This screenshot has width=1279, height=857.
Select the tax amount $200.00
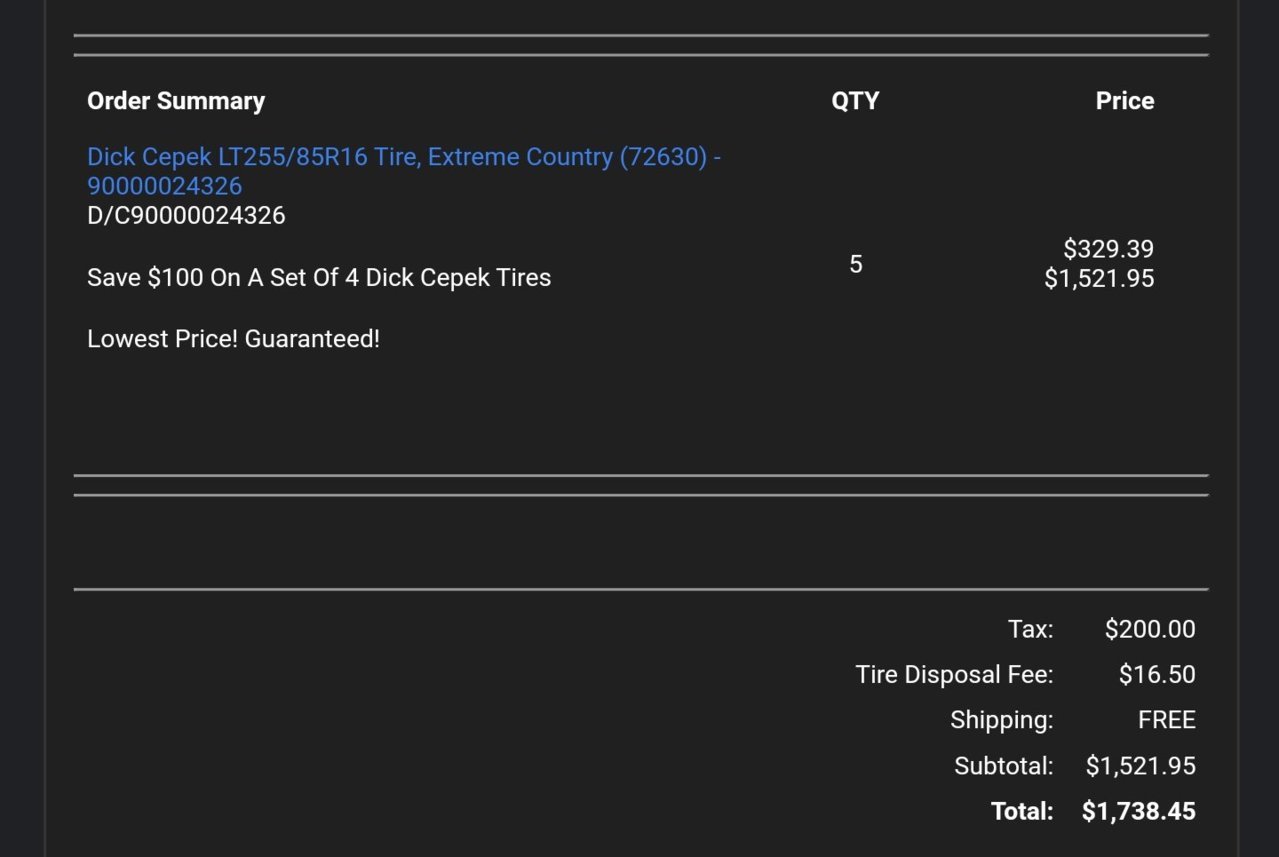(1150, 629)
